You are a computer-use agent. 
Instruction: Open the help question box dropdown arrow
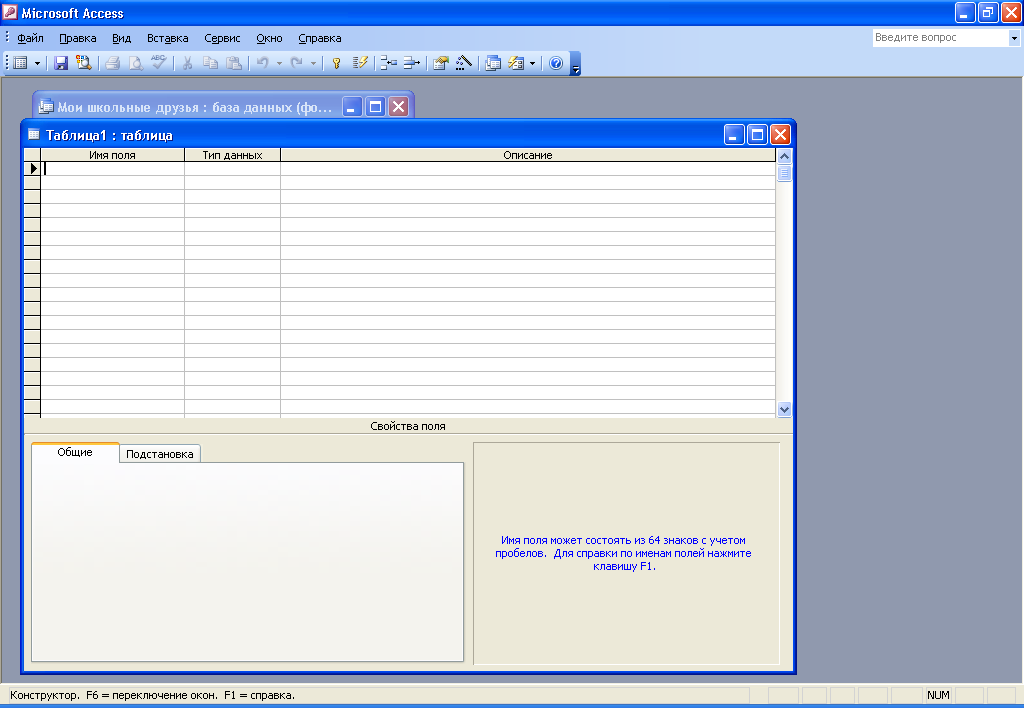coord(1014,38)
